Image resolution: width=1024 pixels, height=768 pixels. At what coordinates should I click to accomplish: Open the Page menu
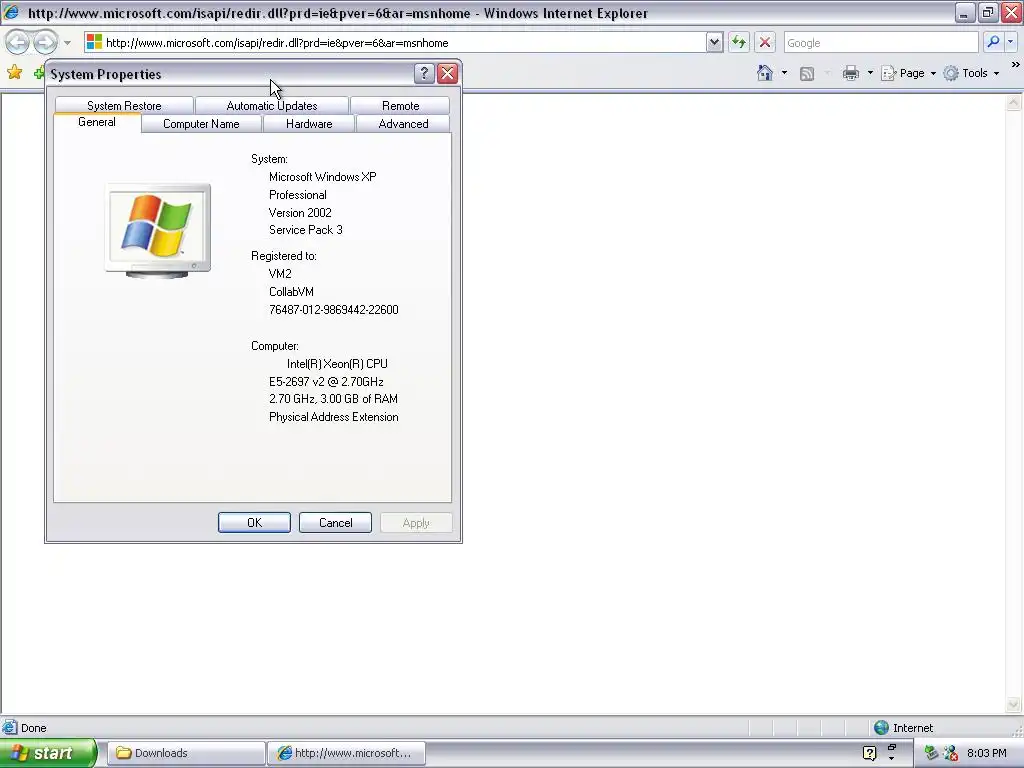pos(908,73)
